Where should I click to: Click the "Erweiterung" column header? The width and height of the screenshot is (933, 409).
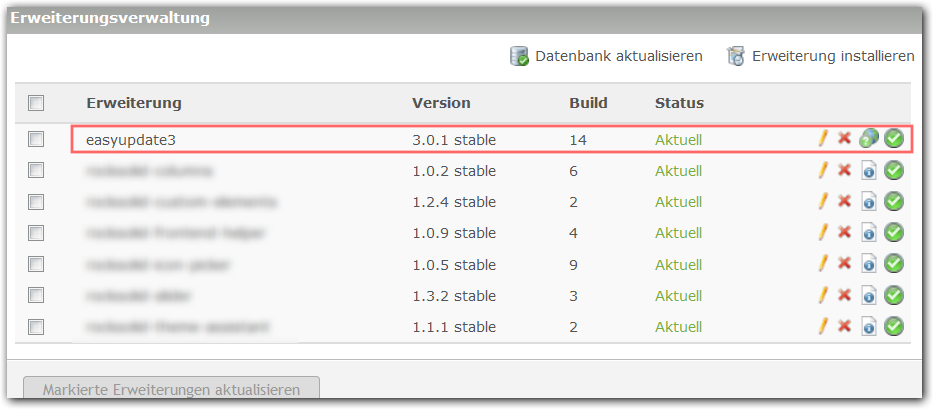pos(134,103)
